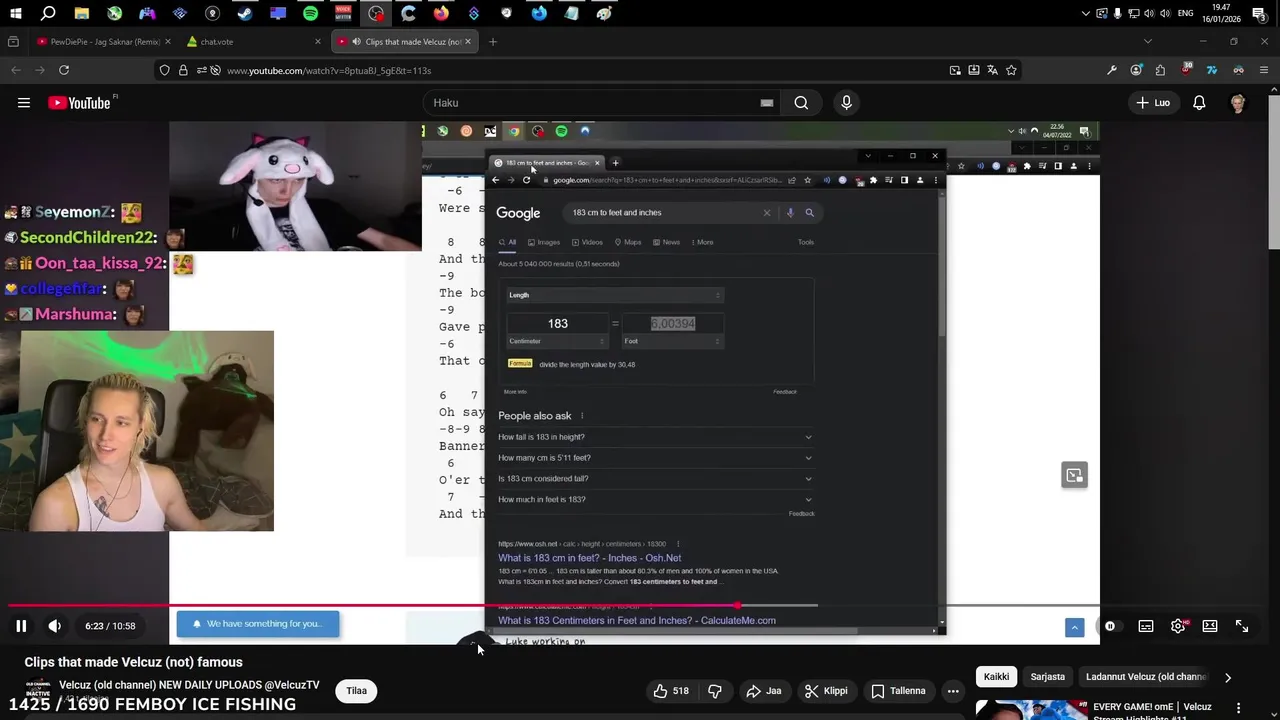1280x720 pixels.
Task: Click the site padlock icon
Action: 183,70
